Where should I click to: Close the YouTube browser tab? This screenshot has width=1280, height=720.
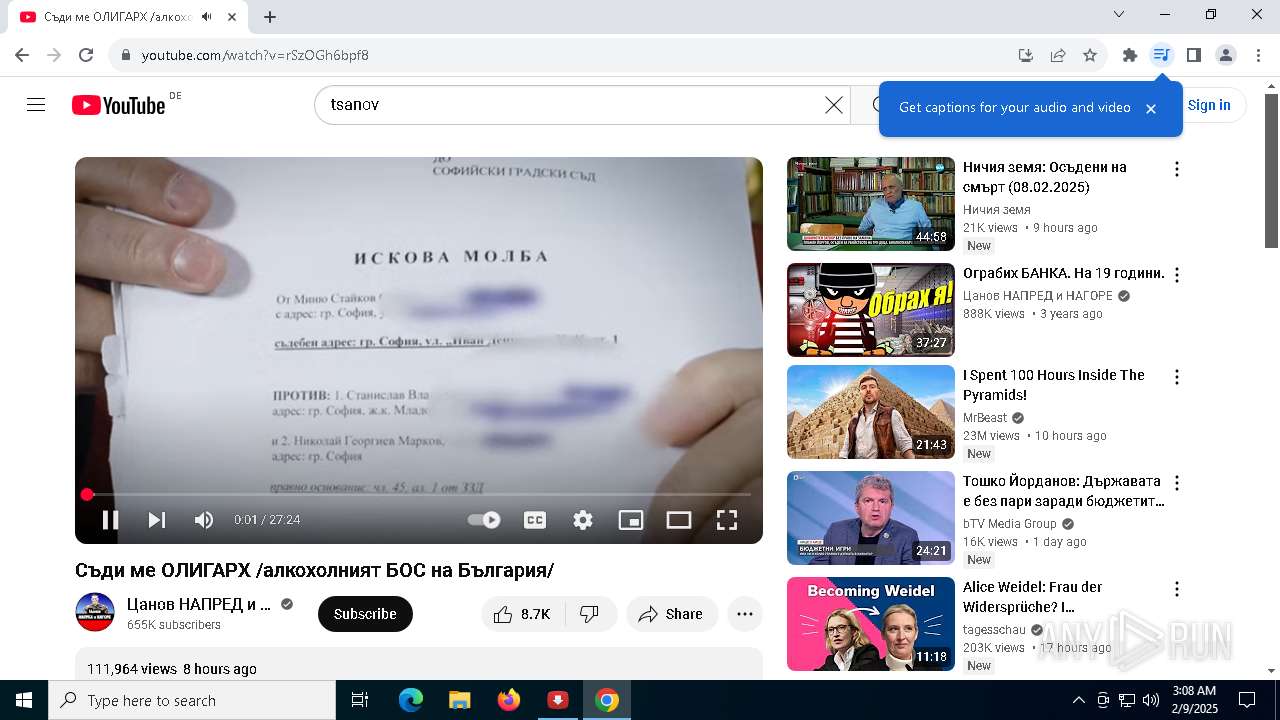click(232, 17)
